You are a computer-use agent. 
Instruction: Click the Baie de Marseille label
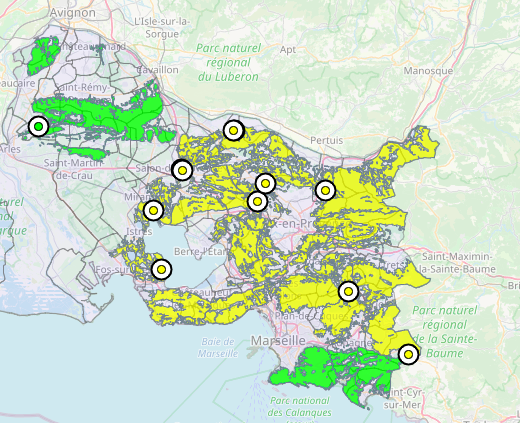pos(218,347)
